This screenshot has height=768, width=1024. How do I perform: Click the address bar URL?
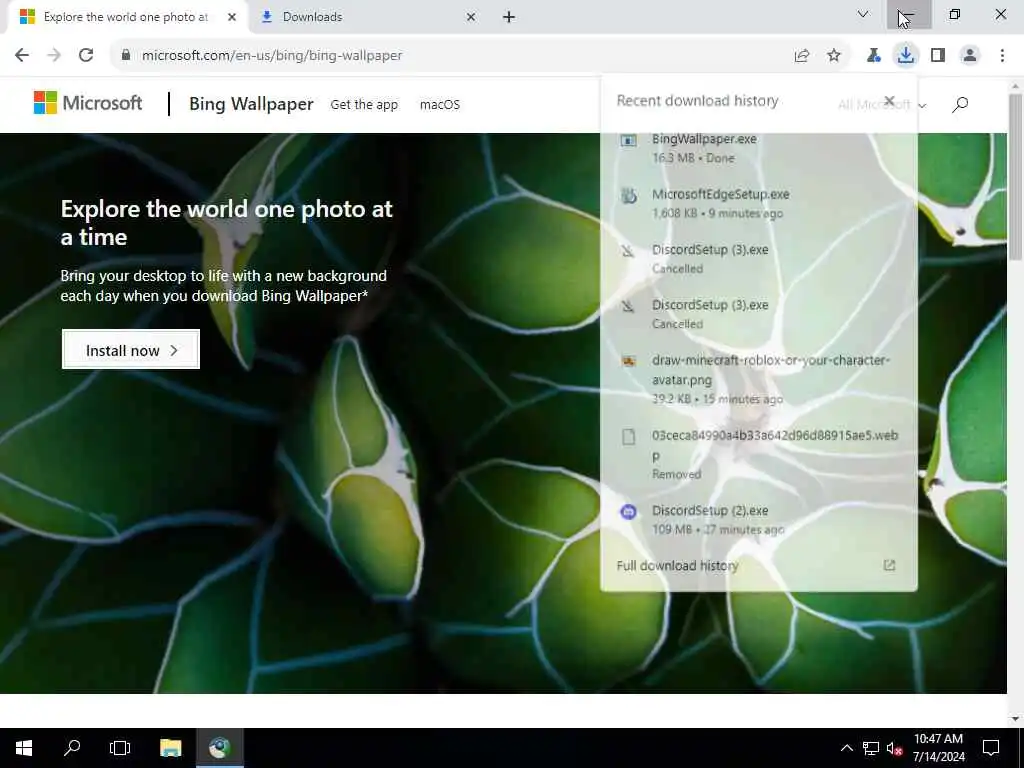[x=272, y=56]
